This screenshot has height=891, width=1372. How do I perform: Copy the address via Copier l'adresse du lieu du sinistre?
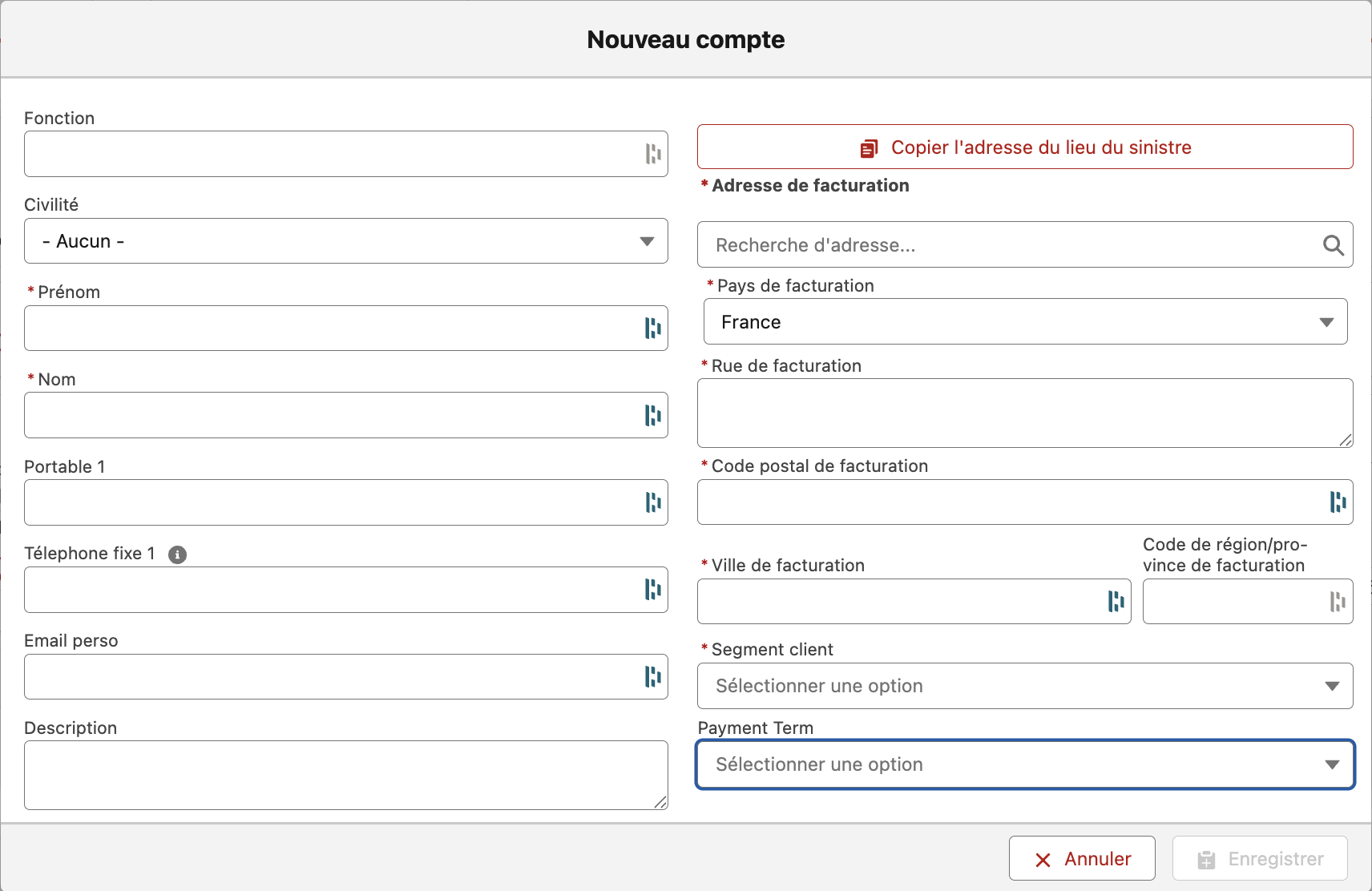pos(1026,147)
